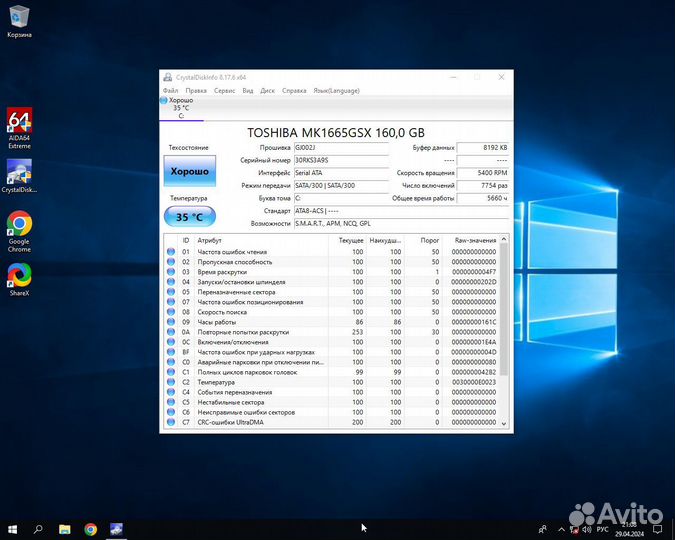Image resolution: width=675 pixels, height=540 pixels.
Task: Click the power-on count 7754 раз
Action: point(483,186)
